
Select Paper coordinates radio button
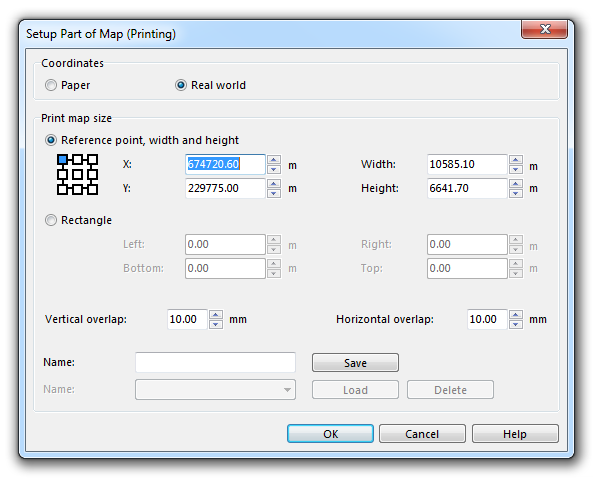[x=51, y=85]
